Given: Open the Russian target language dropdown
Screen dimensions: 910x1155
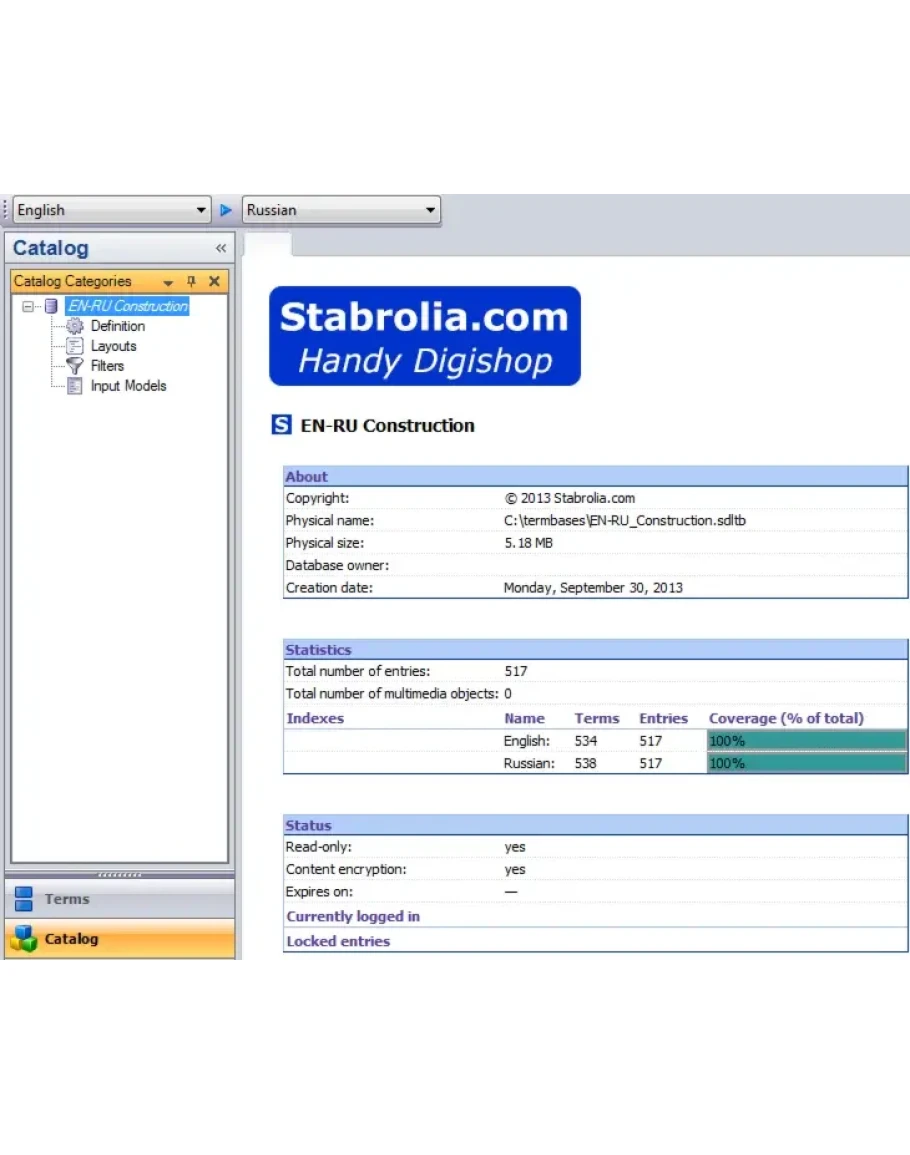Looking at the screenshot, I should click(430, 210).
